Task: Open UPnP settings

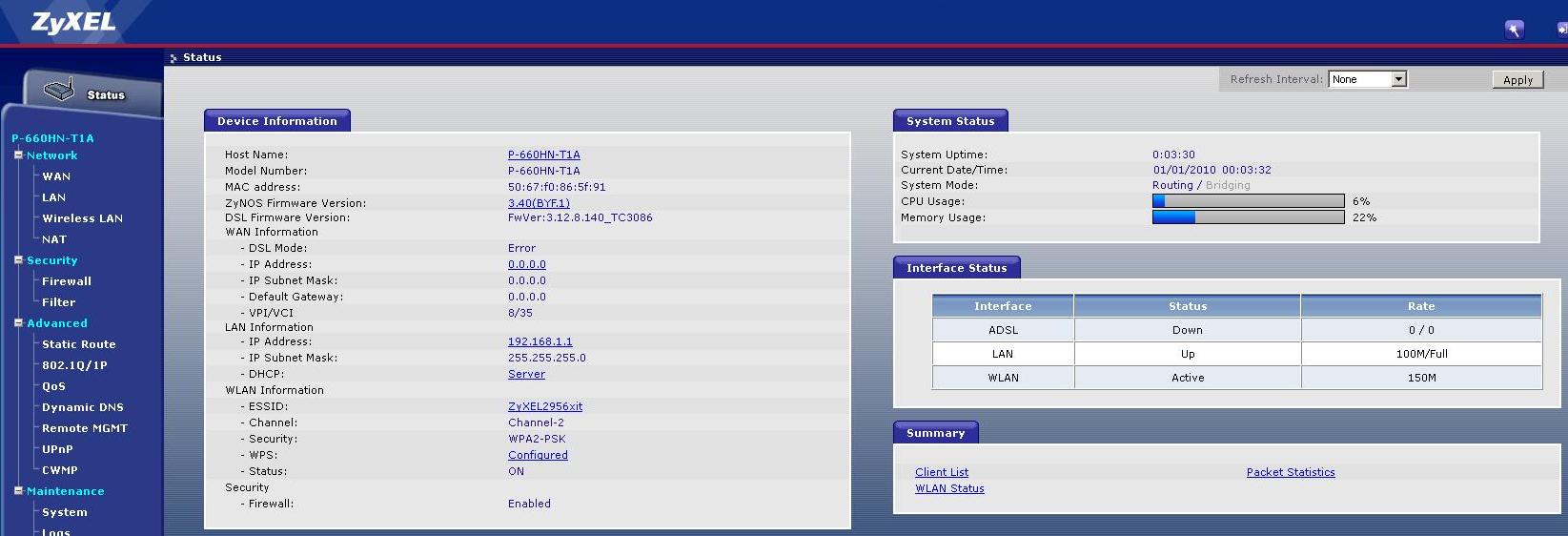Action: tap(57, 449)
